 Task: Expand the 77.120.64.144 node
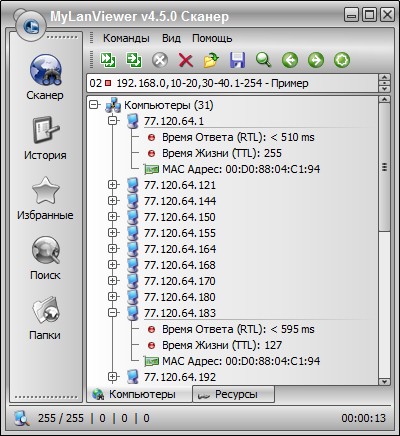tap(113, 201)
